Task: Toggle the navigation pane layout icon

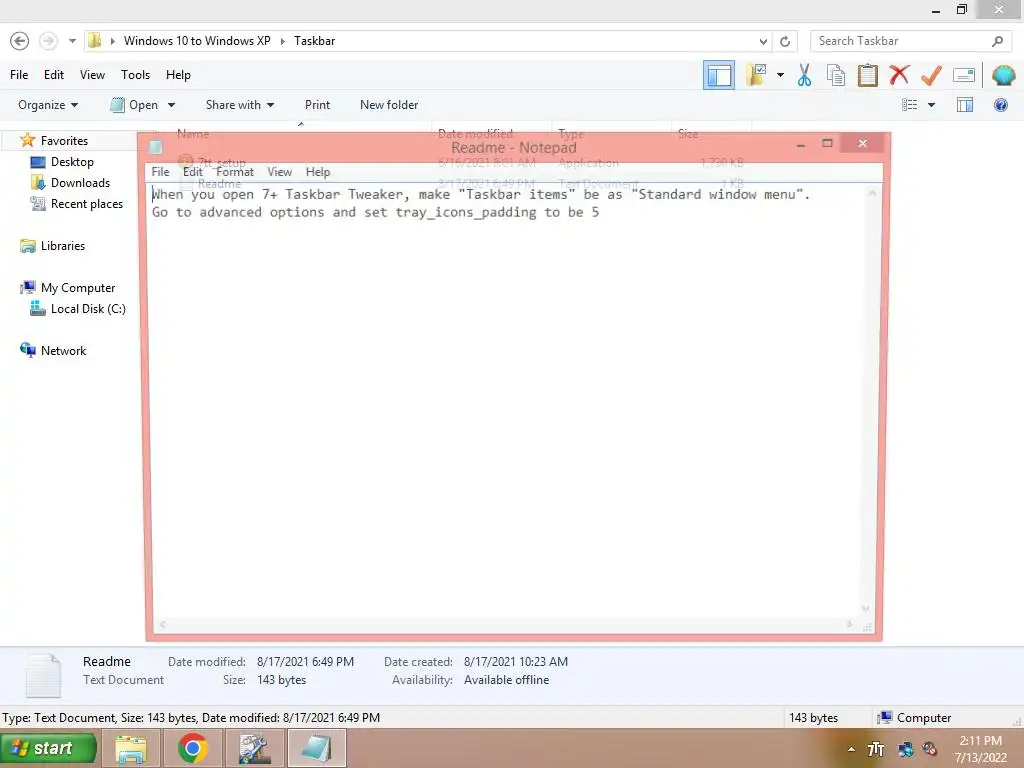Action: (x=718, y=75)
